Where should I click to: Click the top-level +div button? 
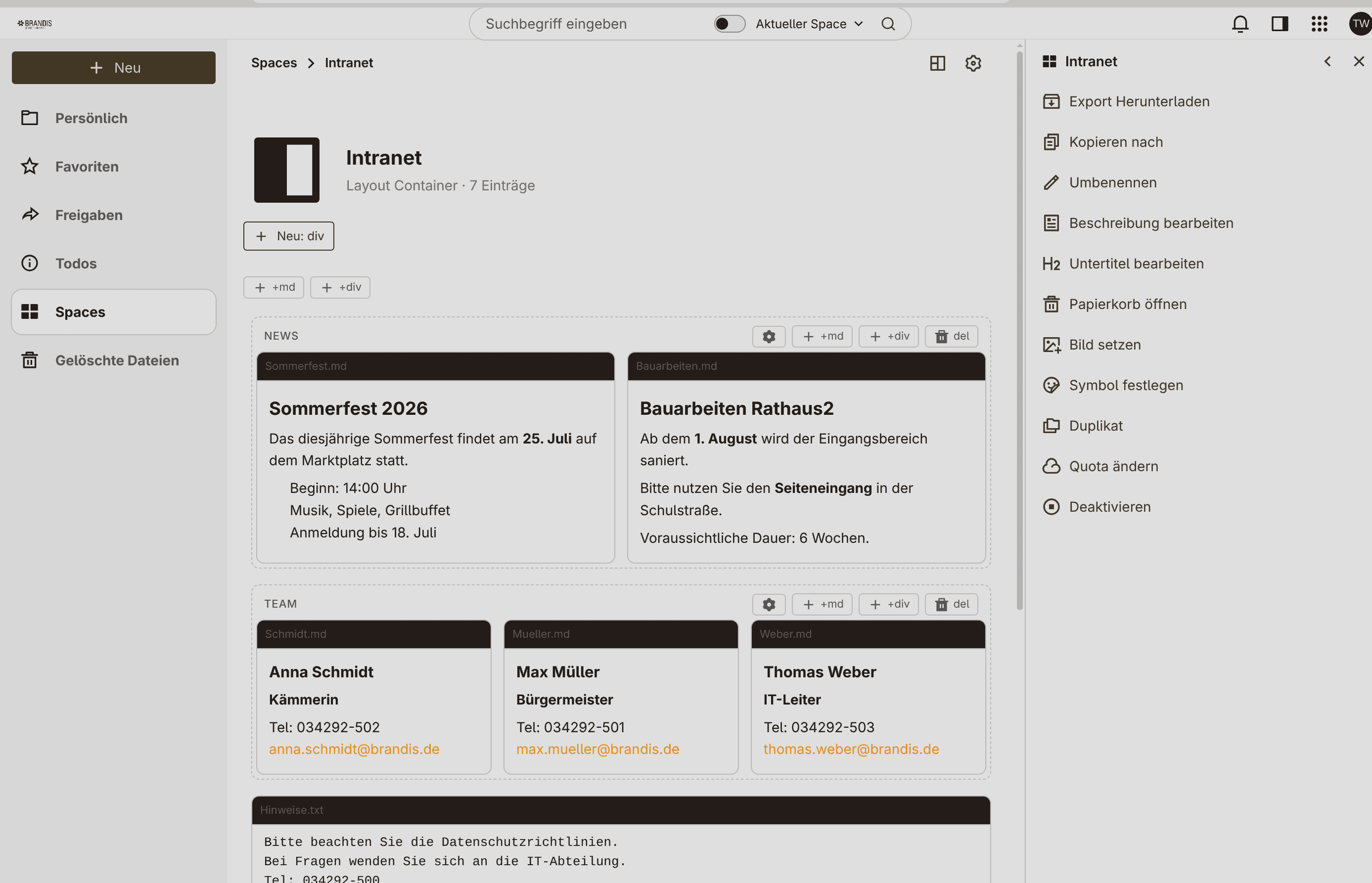coord(340,287)
